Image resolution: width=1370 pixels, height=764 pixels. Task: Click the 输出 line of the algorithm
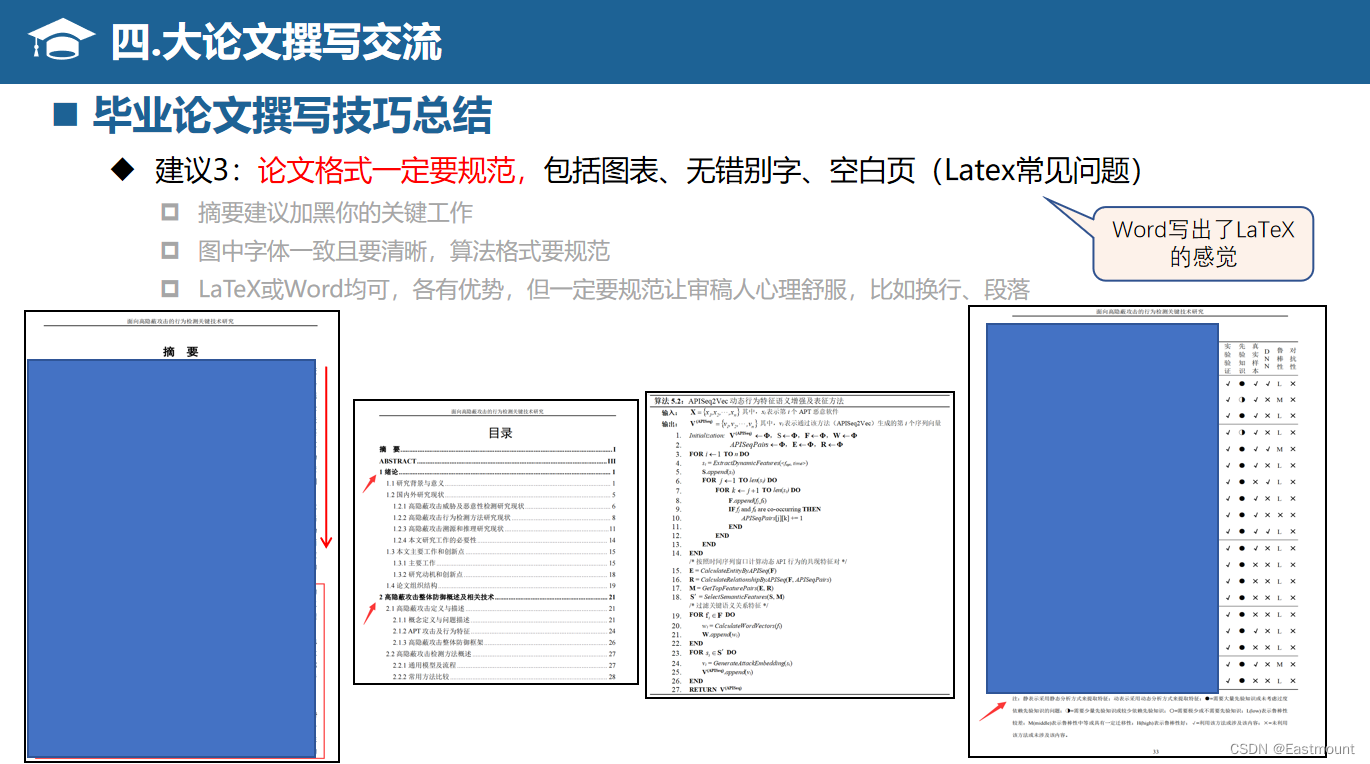(x=800, y=423)
